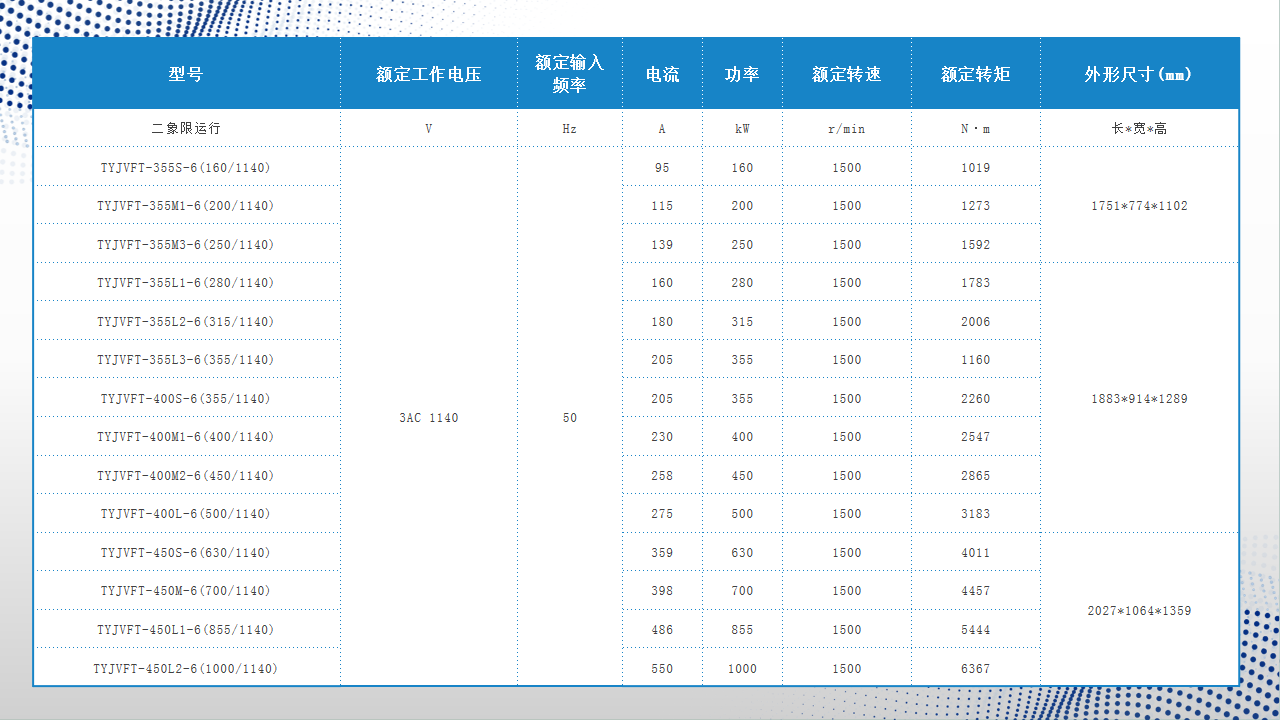Select model TYJVFT-450L1-6(855/1140)
Screen dimensions: 1280x720
[x=186, y=630]
